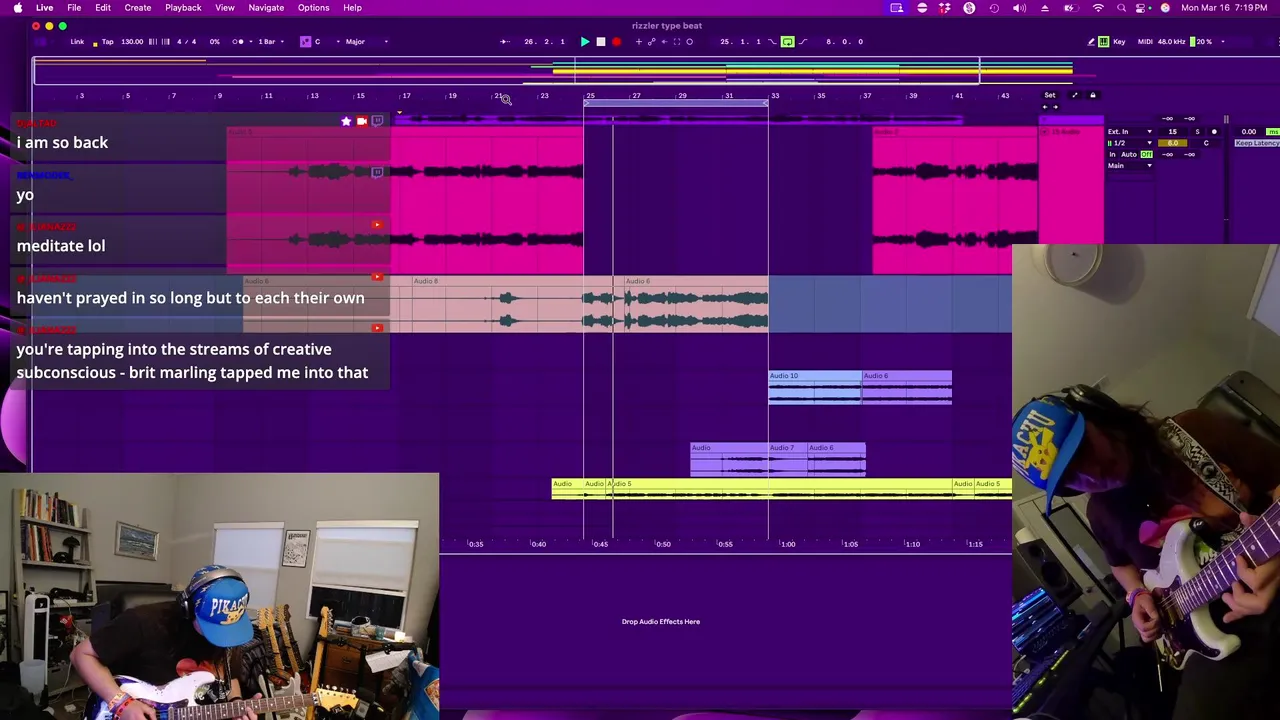Select the Off monitor button
Viewport: 1280px width, 720px height.
tap(1146, 154)
